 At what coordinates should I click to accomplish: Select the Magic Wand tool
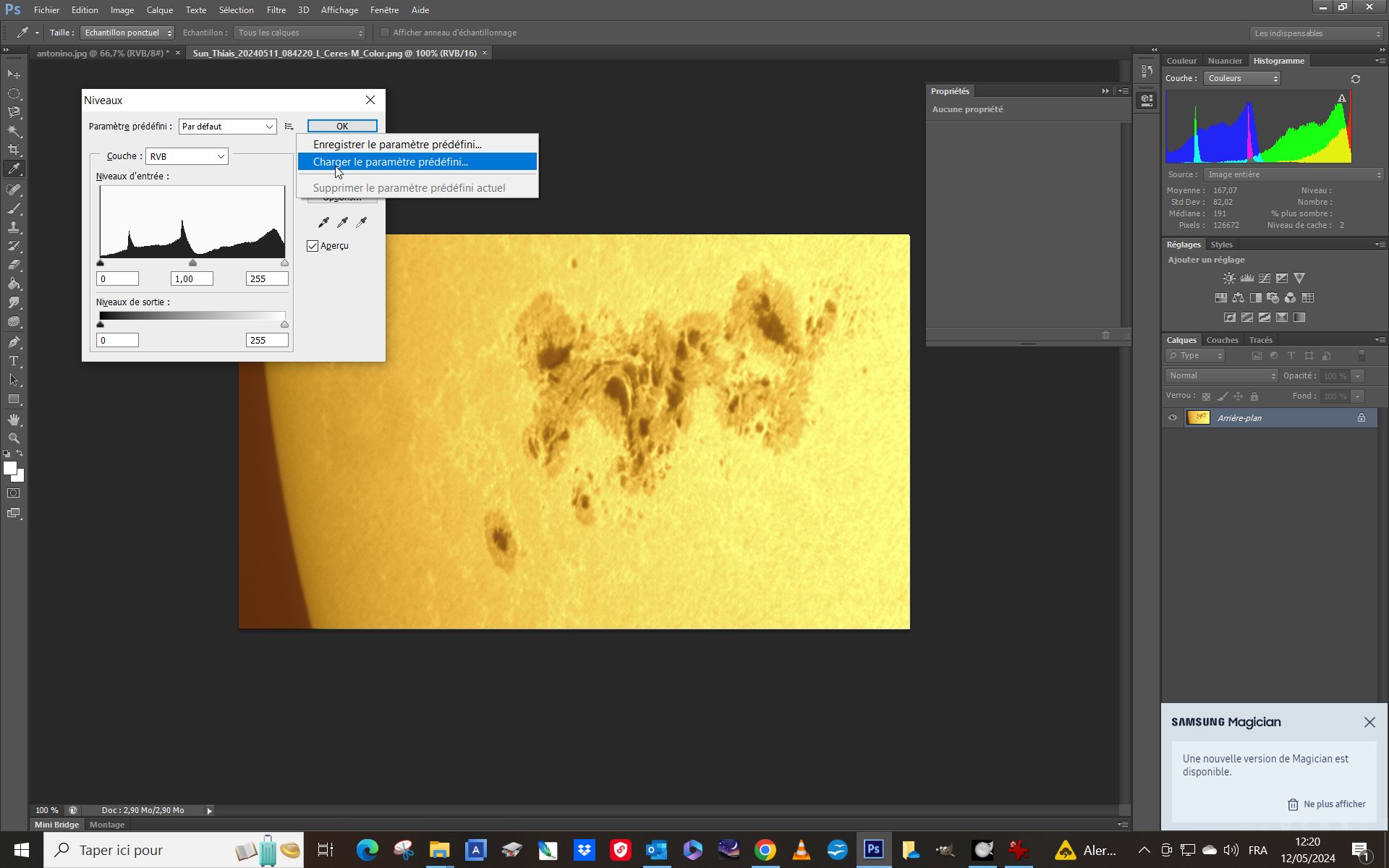pos(14,131)
